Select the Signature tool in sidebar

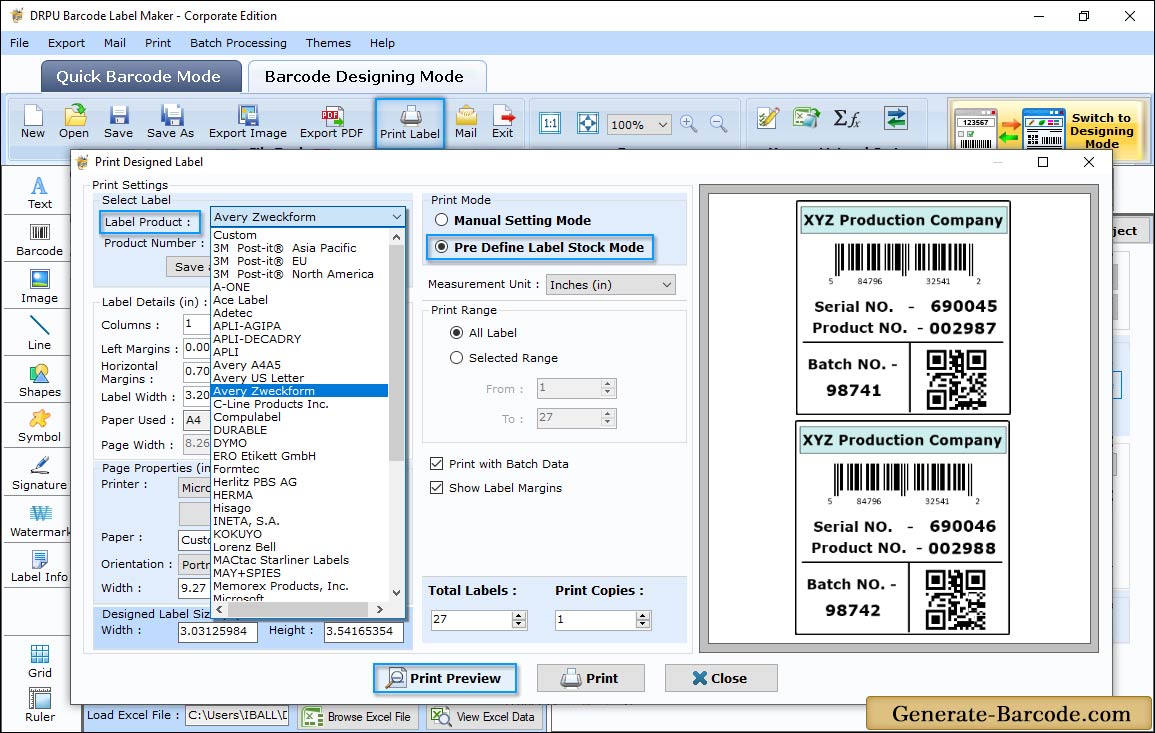click(x=39, y=474)
